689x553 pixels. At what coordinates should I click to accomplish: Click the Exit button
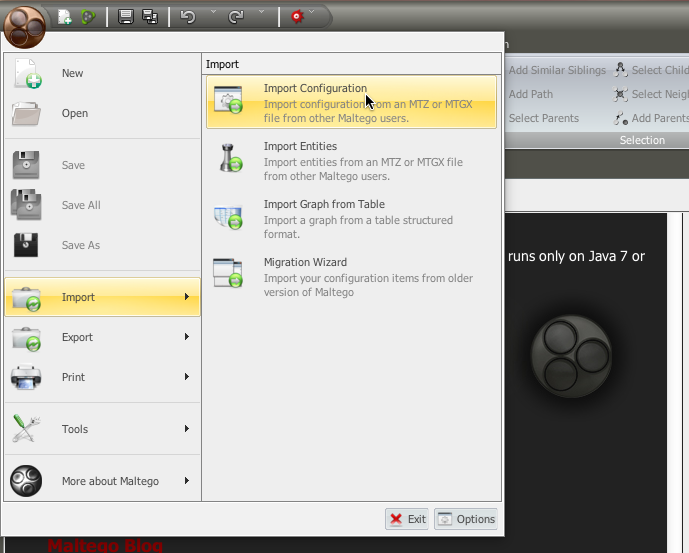point(407,519)
